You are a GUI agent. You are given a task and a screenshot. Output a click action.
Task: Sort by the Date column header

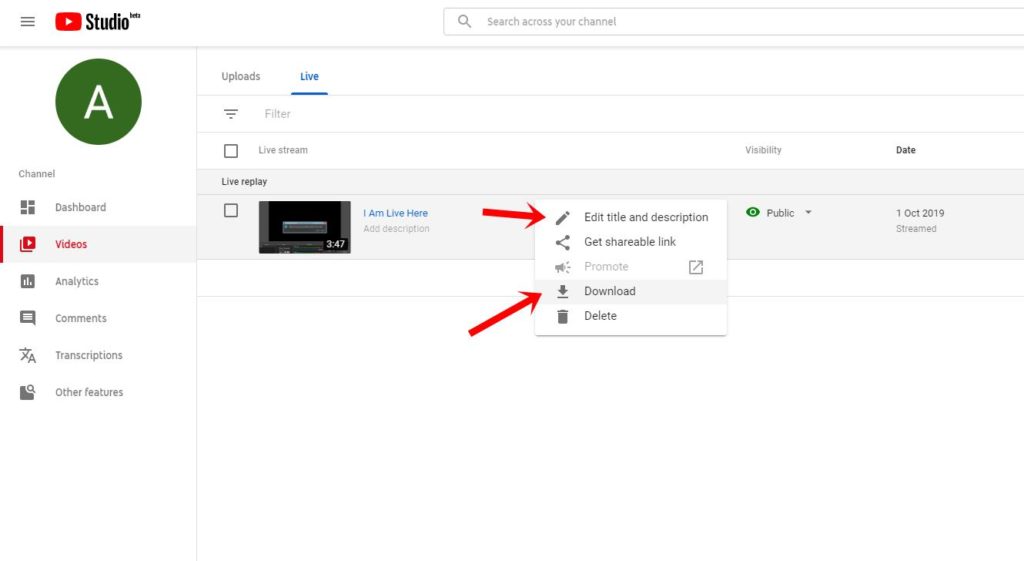(906, 150)
